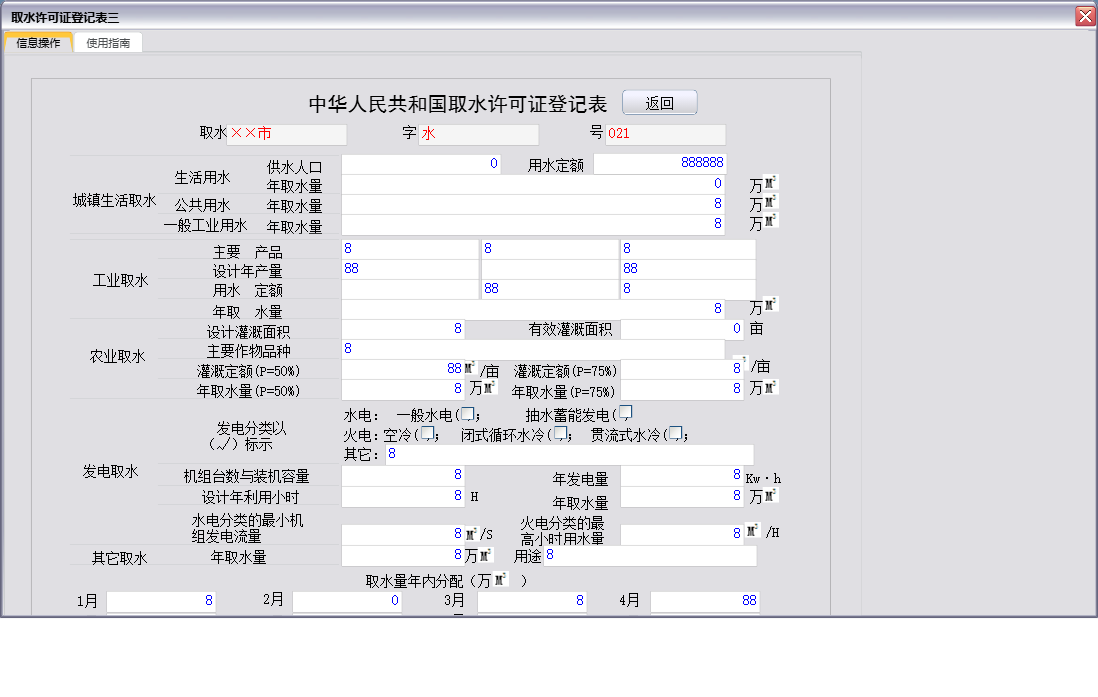Tick the 闭式循环水冷 checkbox
This screenshot has width=1098, height=697.
(x=561, y=433)
